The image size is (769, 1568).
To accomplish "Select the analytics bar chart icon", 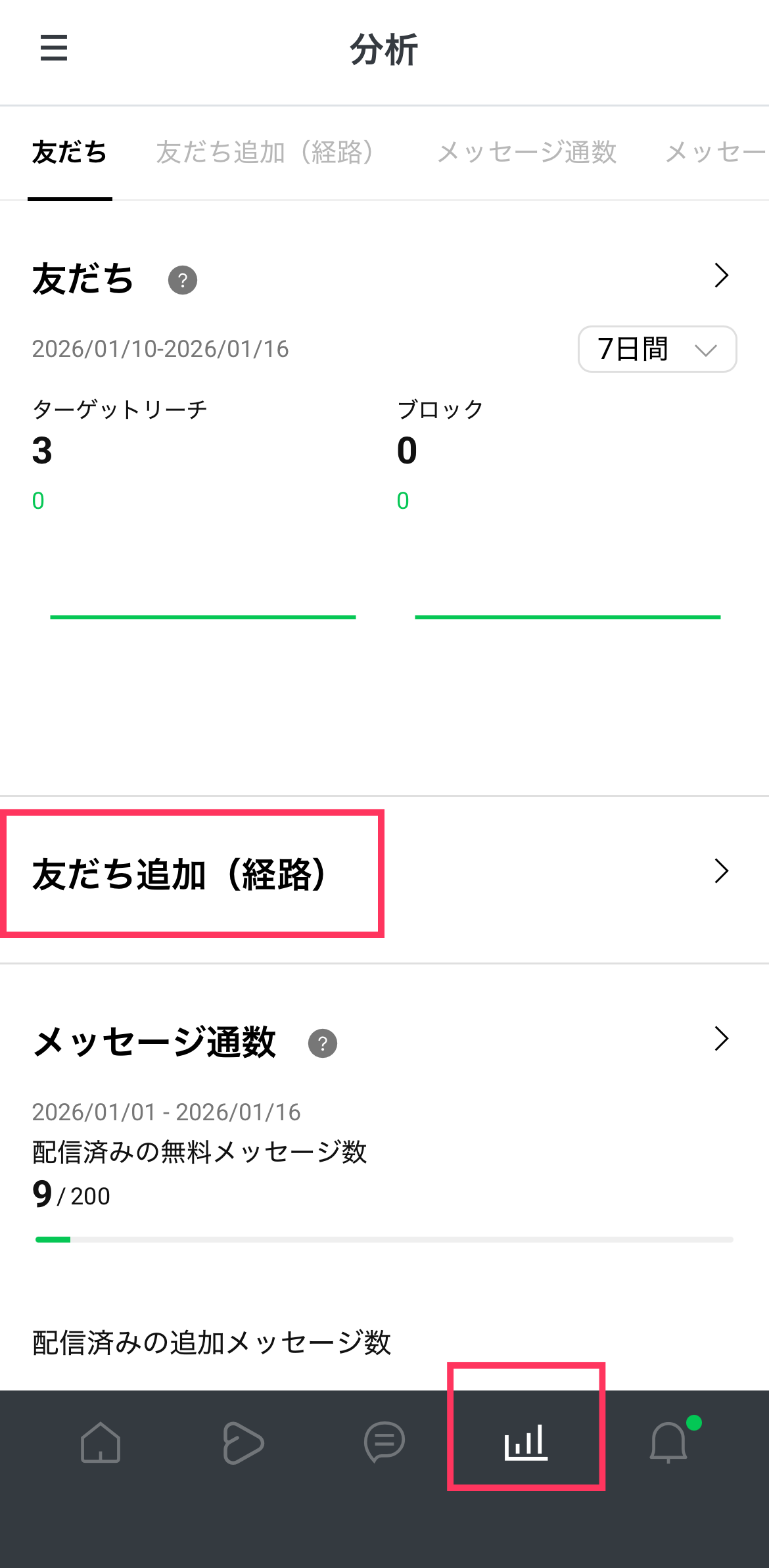I will [526, 1442].
